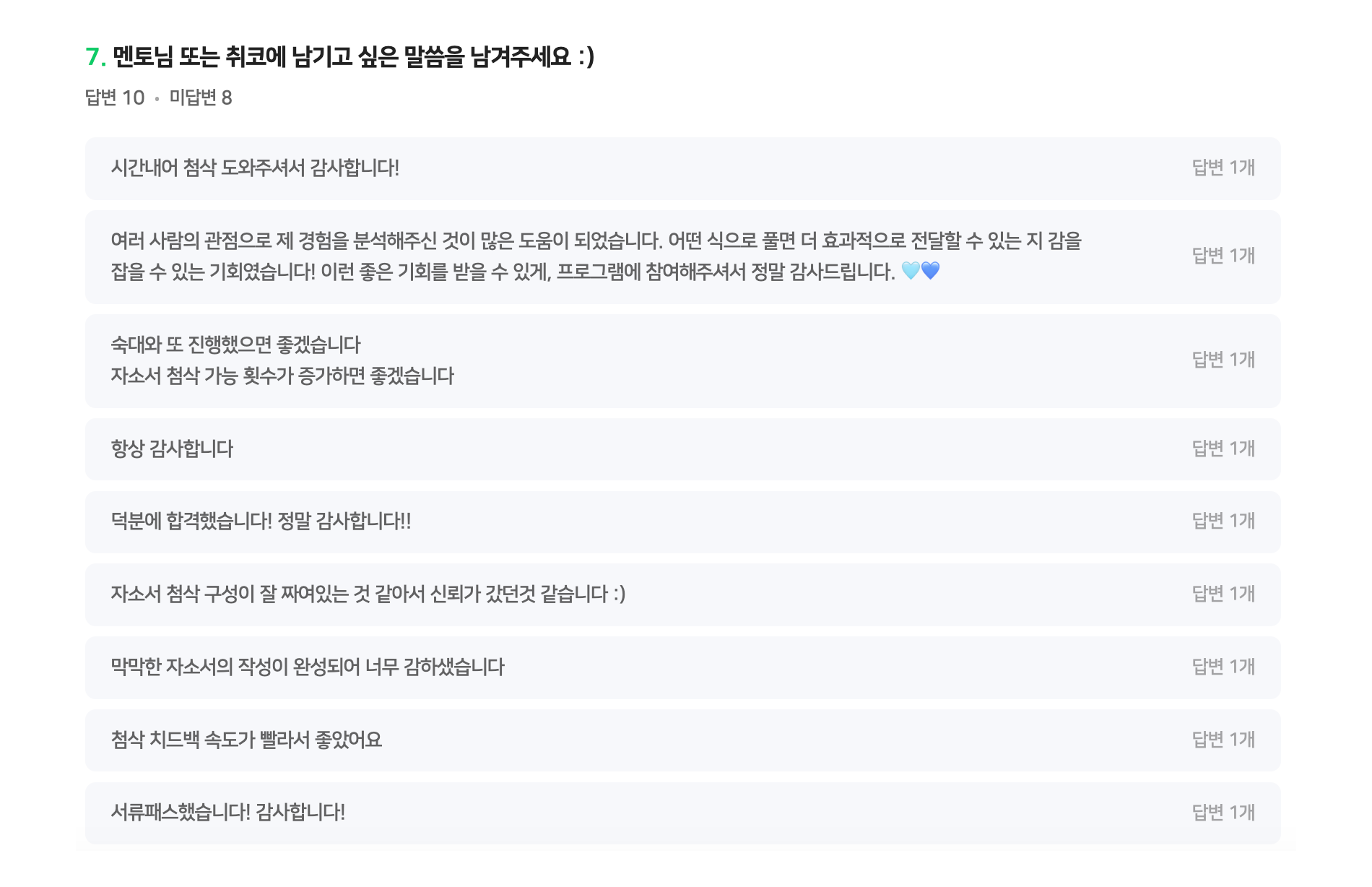The height and width of the screenshot is (887, 1372).
Task: Open replies on the long second feedback card
Action: click(x=1225, y=256)
